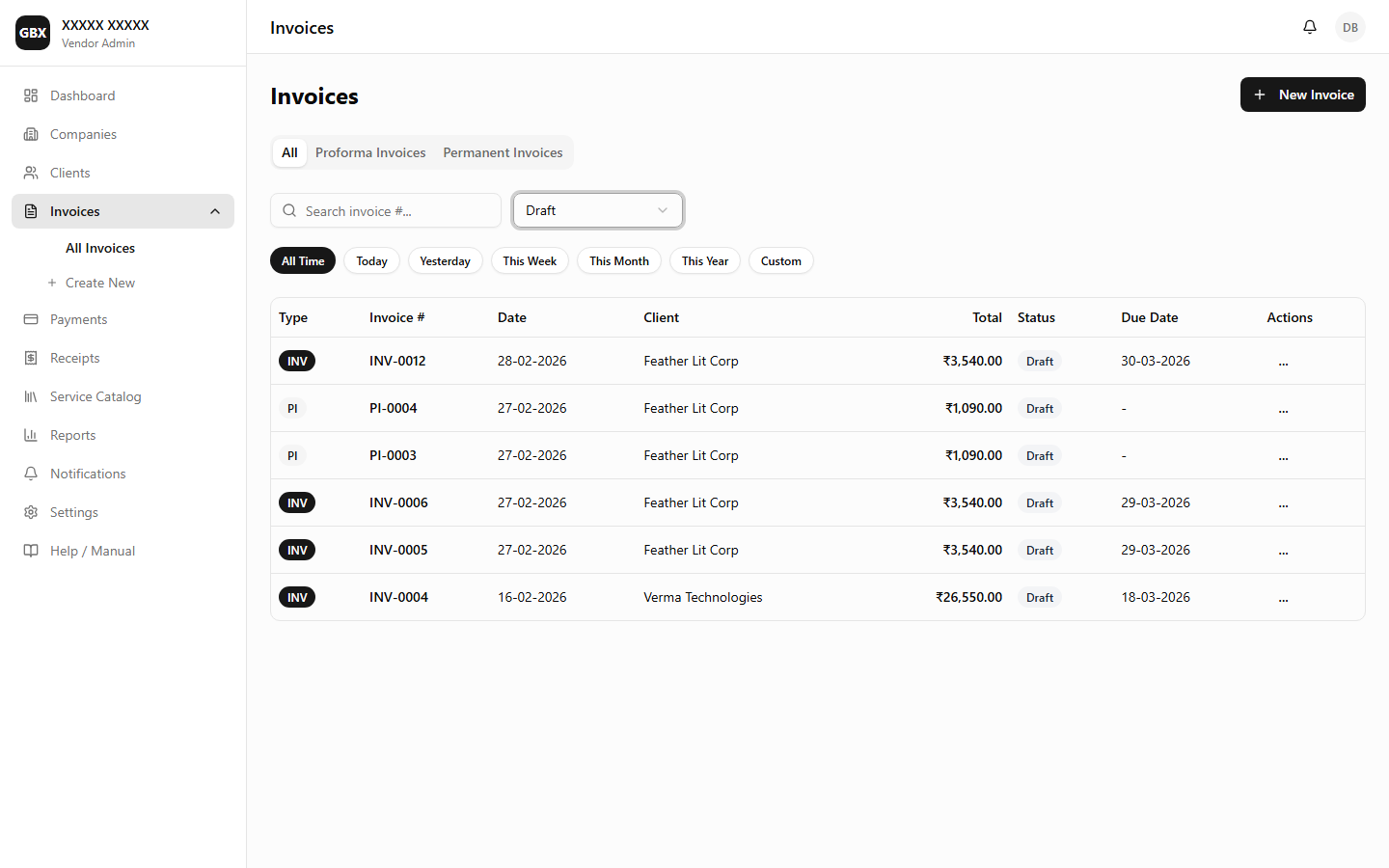This screenshot has width=1389, height=868.
Task: Open actions menu for PI-0004
Action: coord(1283,409)
